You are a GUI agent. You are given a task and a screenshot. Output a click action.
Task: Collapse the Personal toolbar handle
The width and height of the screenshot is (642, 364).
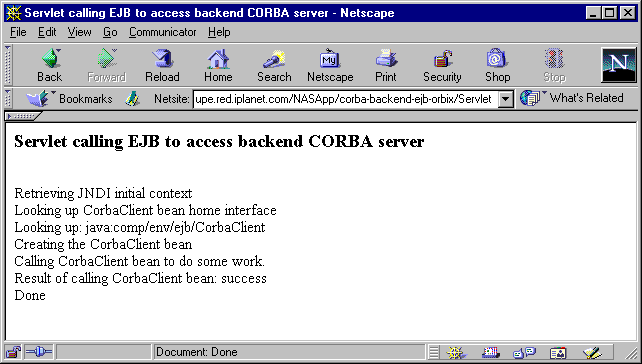tap(23, 116)
